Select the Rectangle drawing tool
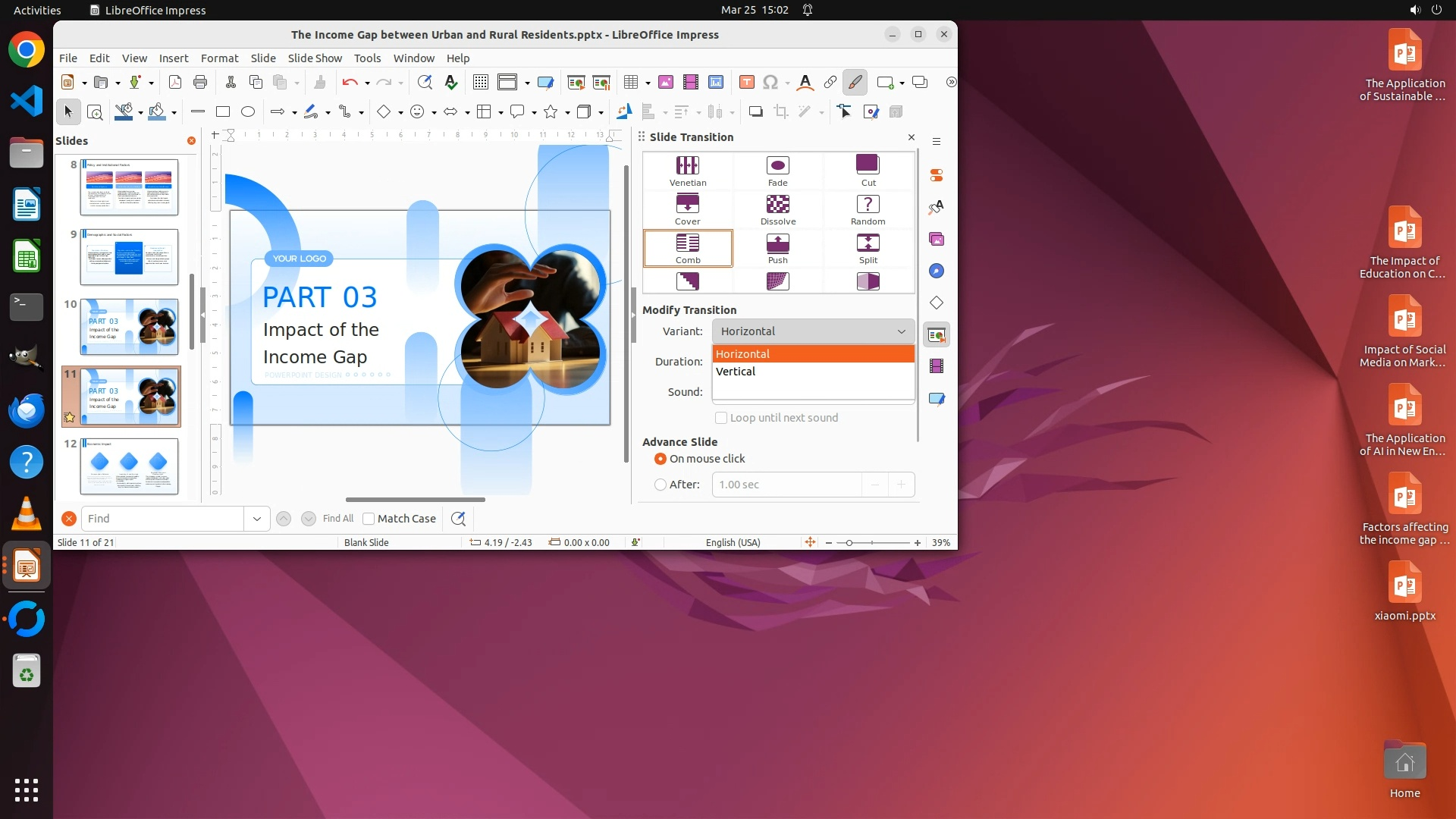 (223, 112)
